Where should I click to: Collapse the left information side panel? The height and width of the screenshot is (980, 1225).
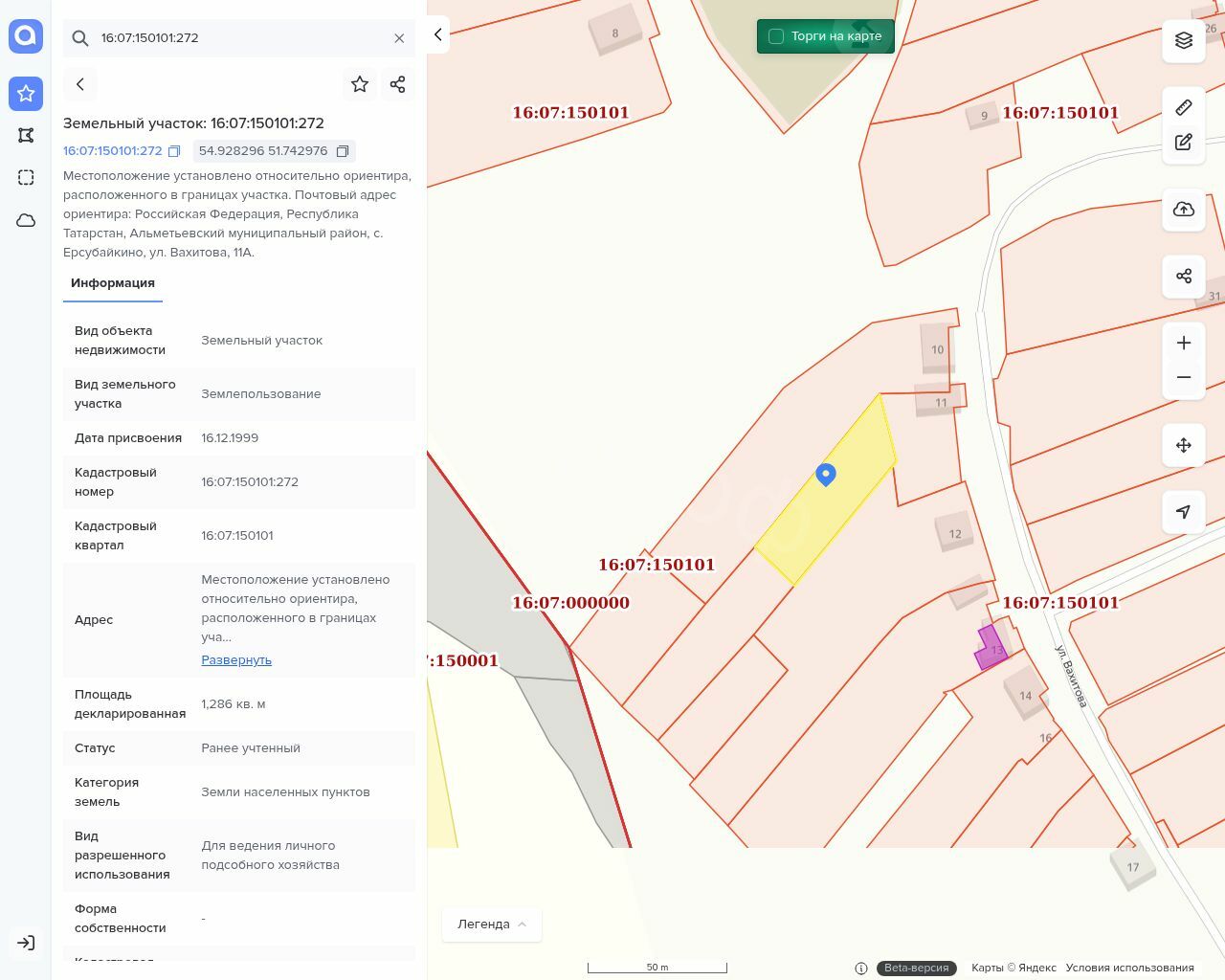[437, 34]
